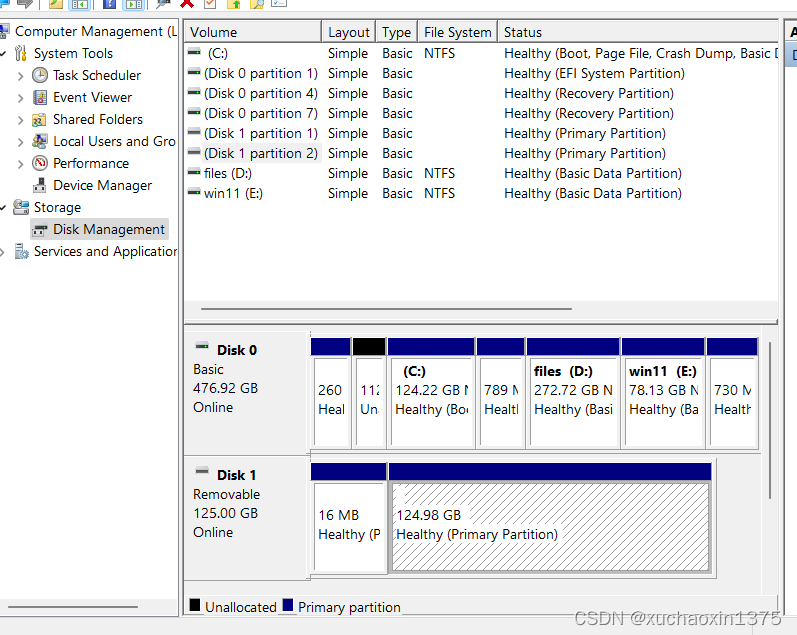797x635 pixels.
Task: Sort by the Volume column header
Action: click(x=252, y=32)
